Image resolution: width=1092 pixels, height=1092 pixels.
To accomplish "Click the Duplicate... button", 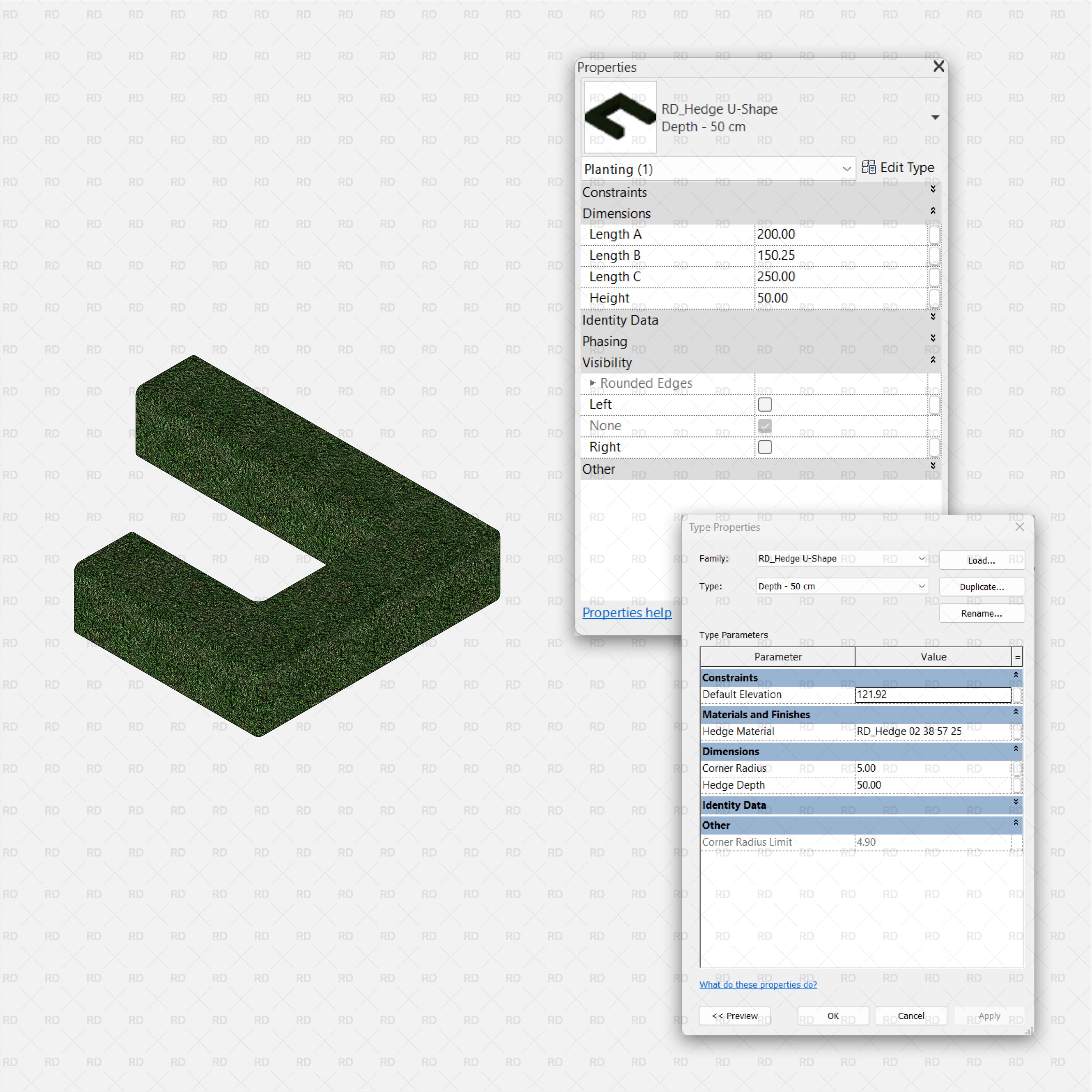I will click(981, 587).
